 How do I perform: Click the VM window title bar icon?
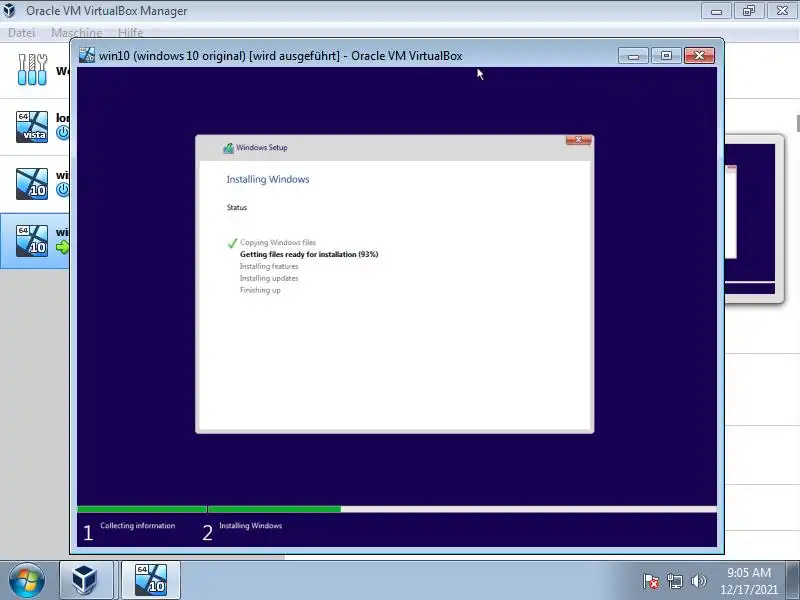[x=87, y=56]
